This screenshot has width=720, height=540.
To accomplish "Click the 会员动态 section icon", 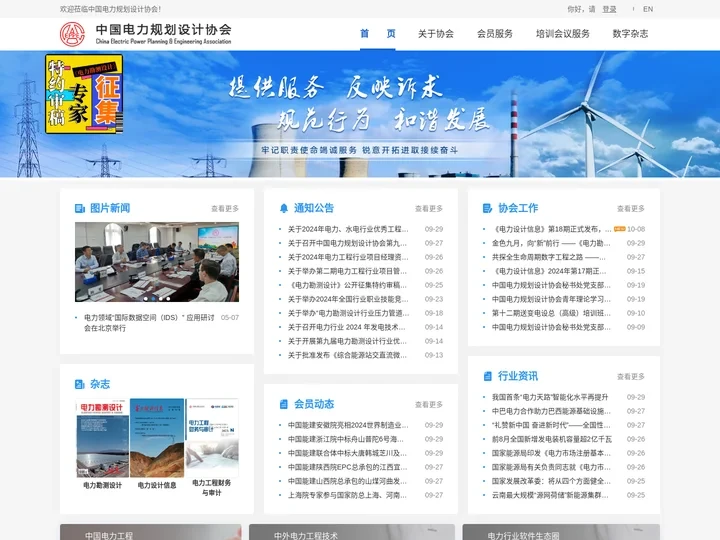I will 284,404.
